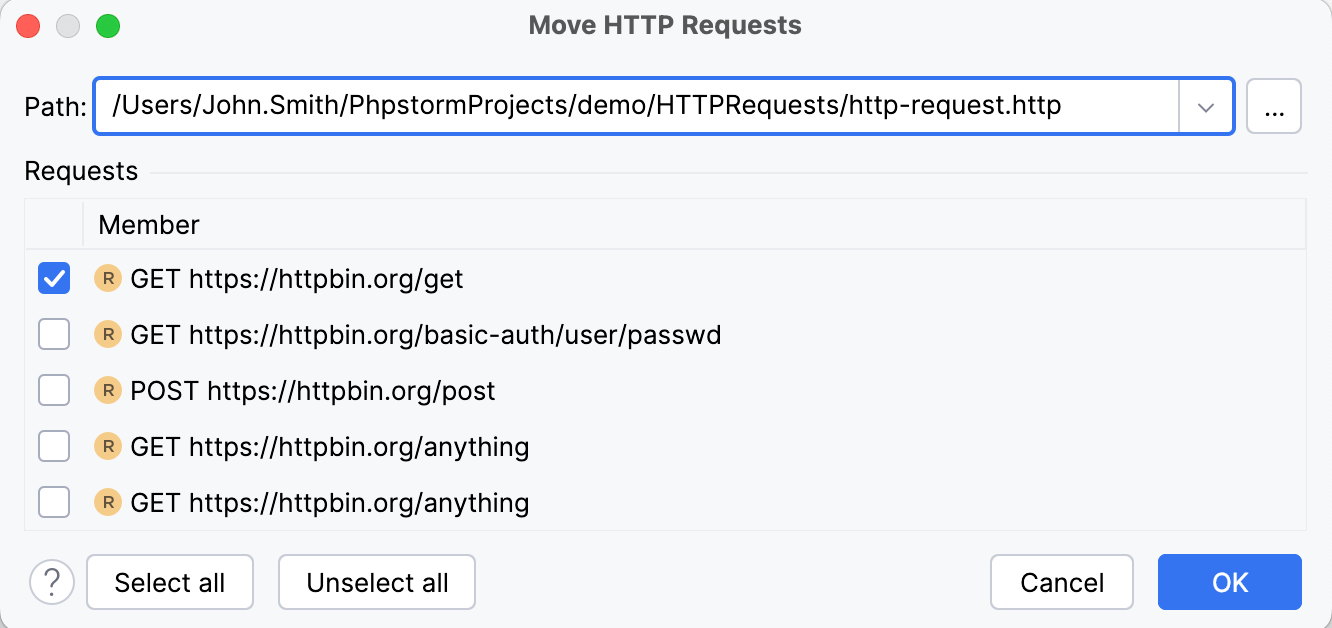Image resolution: width=1332 pixels, height=628 pixels.
Task: Click the Requests section label
Action: coord(81,171)
